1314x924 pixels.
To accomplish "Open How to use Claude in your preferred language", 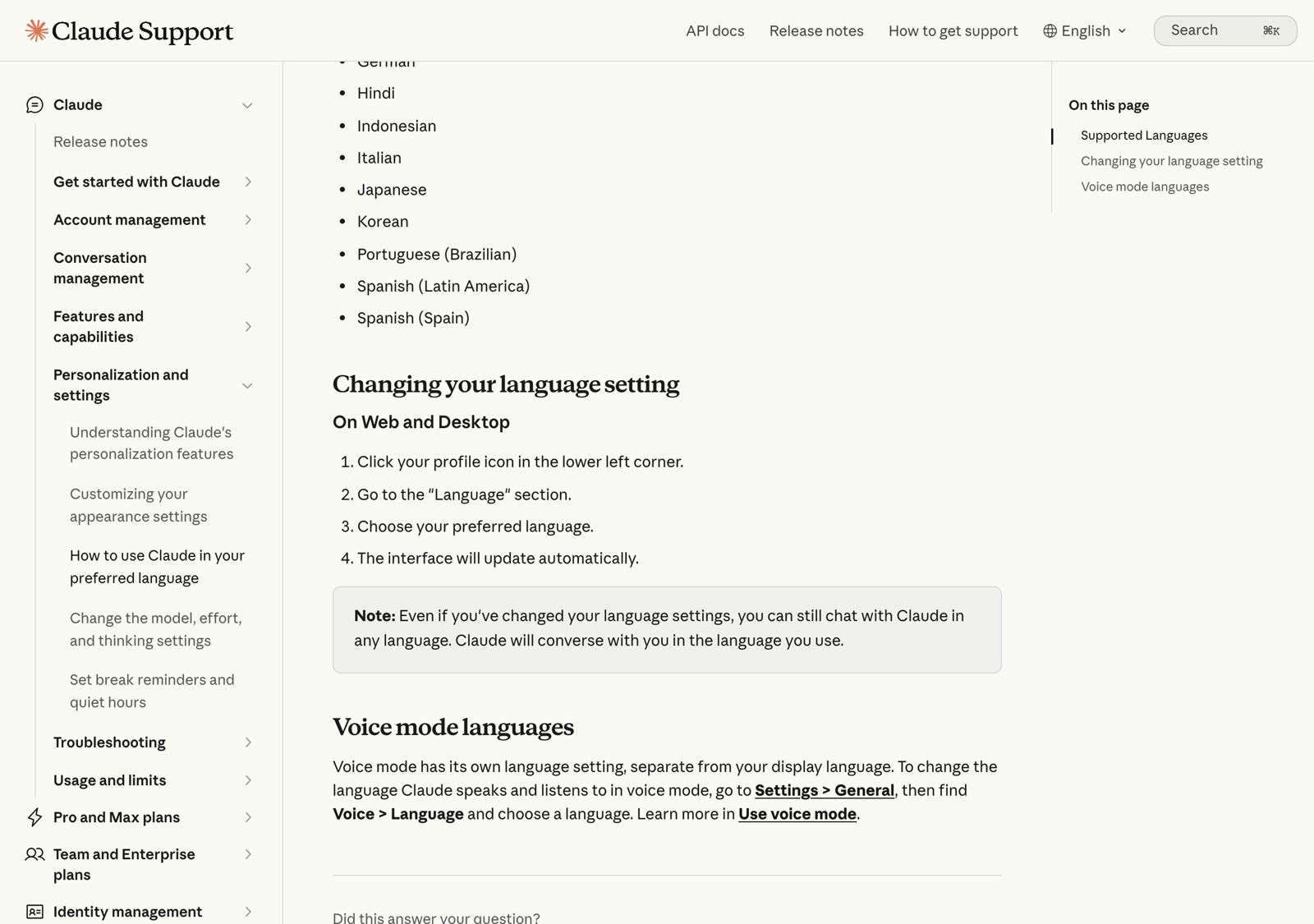I will [x=157, y=567].
